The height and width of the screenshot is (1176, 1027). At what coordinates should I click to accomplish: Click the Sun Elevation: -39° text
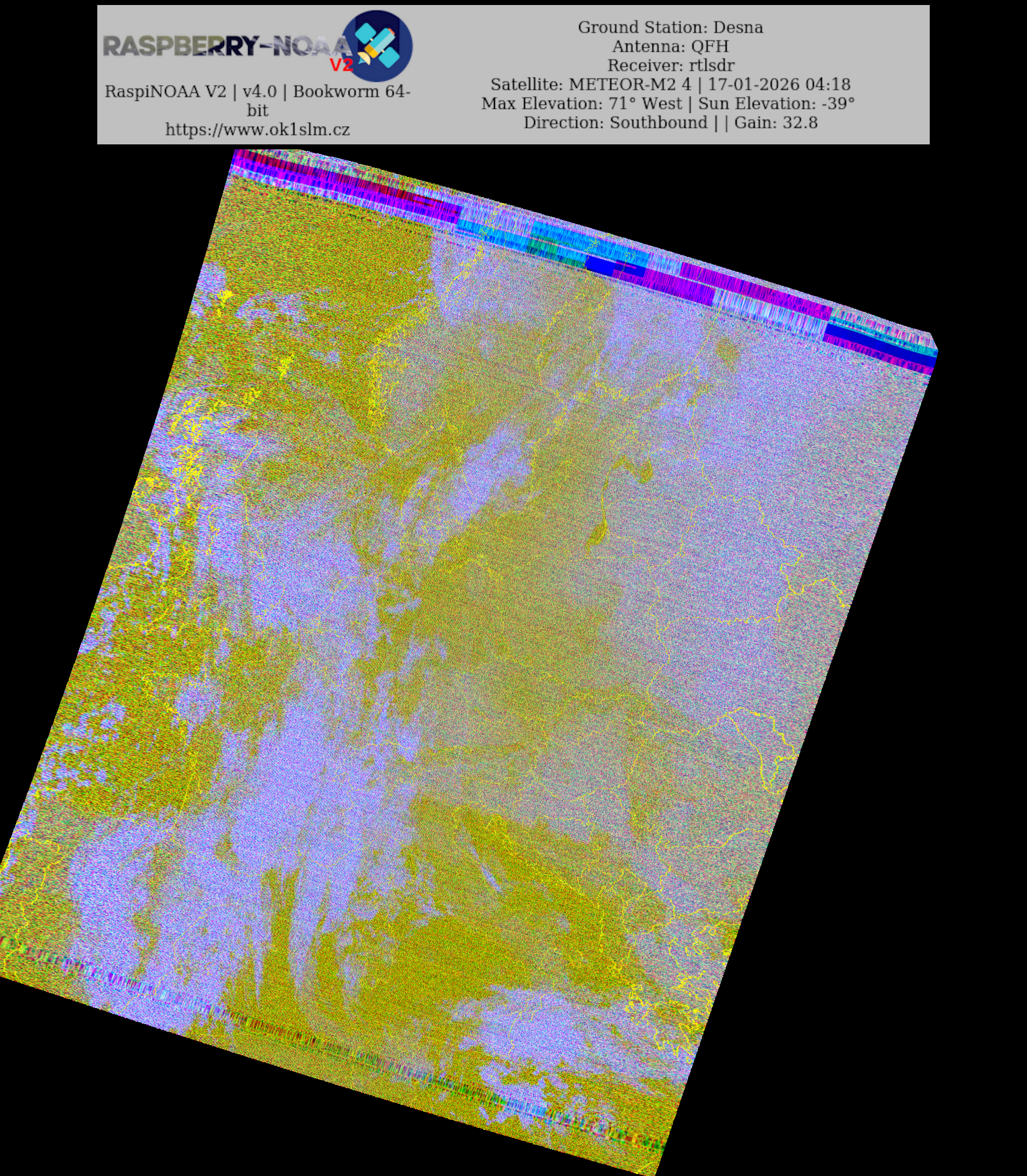776,104
